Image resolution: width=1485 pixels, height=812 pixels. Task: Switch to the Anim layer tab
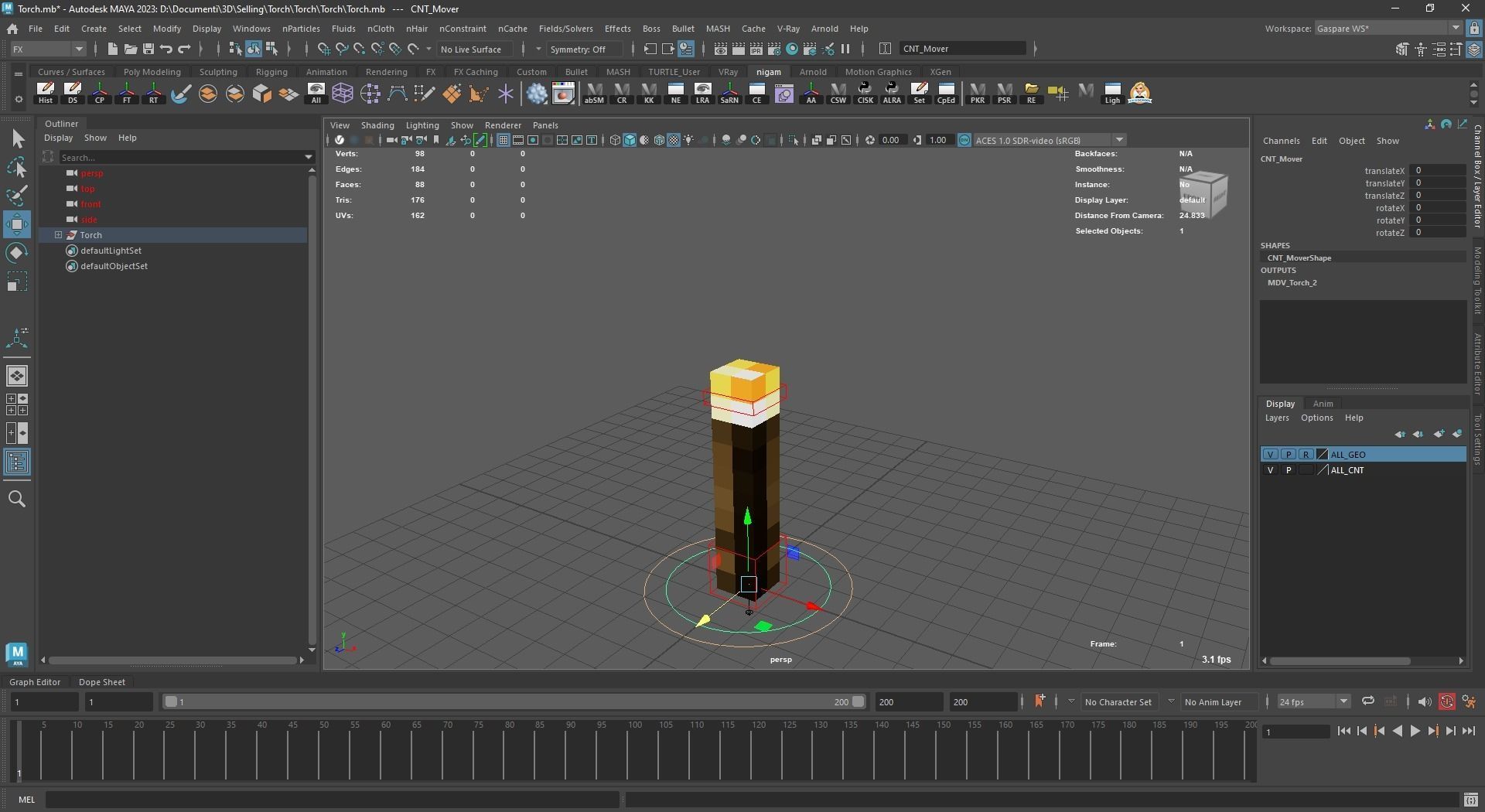click(1323, 404)
